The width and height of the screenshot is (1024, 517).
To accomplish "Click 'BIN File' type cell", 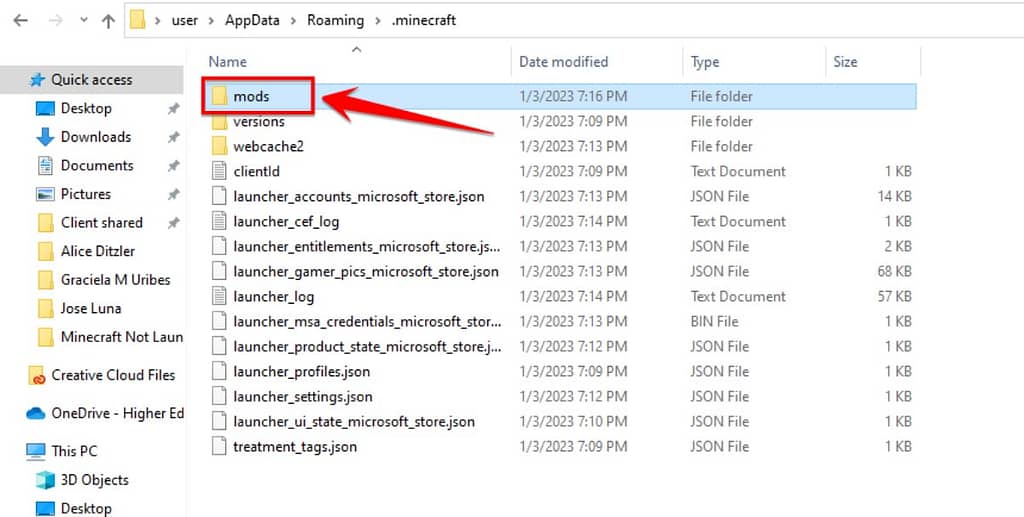I will click(714, 322).
